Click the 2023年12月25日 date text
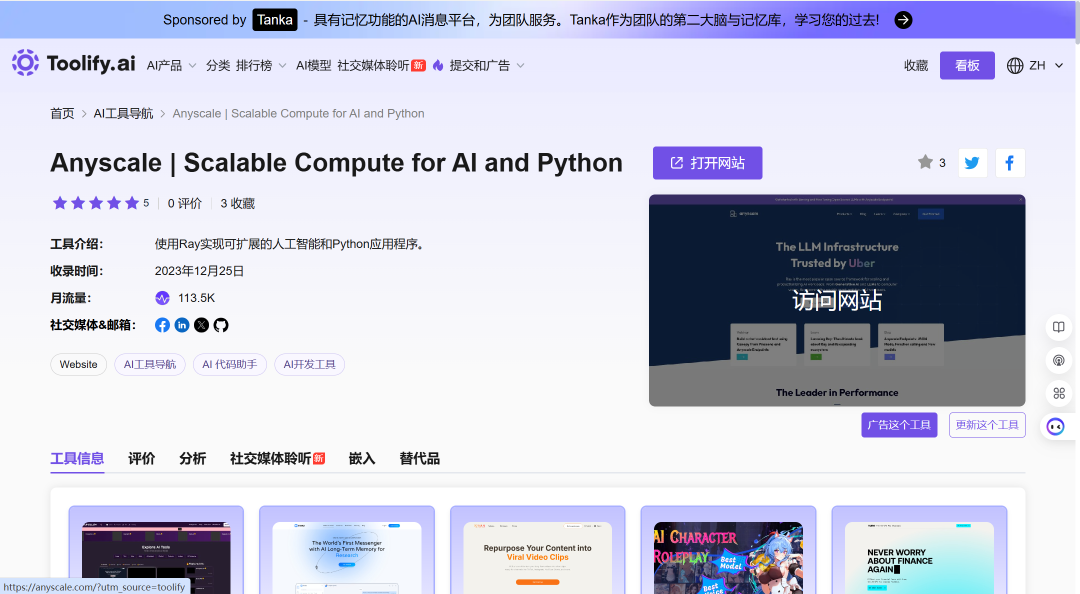The height and width of the screenshot is (594, 1080). (199, 271)
